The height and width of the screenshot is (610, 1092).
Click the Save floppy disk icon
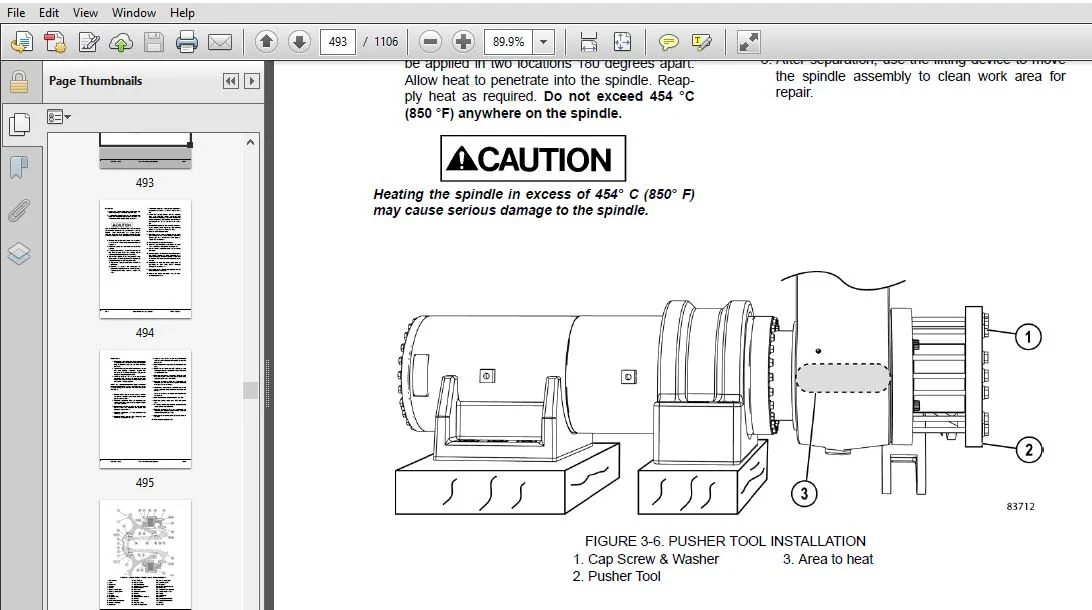(x=154, y=42)
